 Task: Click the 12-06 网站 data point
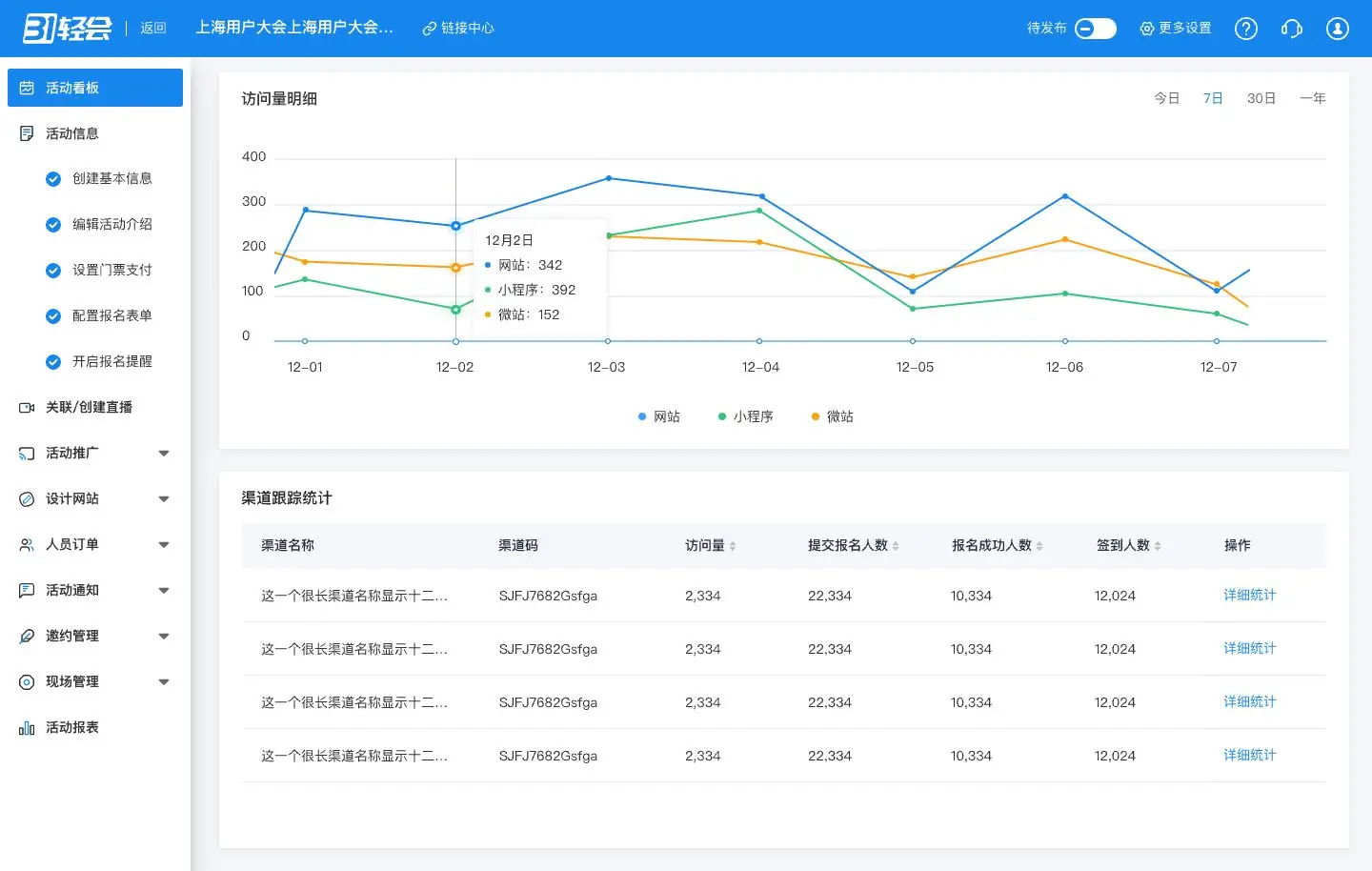tap(1064, 196)
